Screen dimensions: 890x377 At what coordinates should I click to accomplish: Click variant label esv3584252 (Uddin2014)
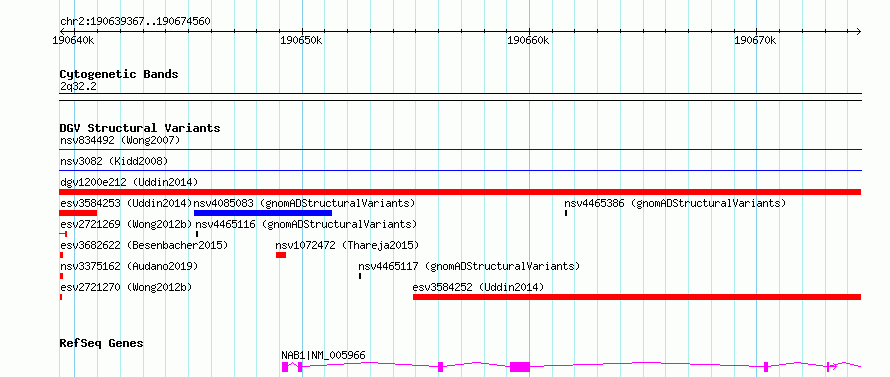[478, 287]
